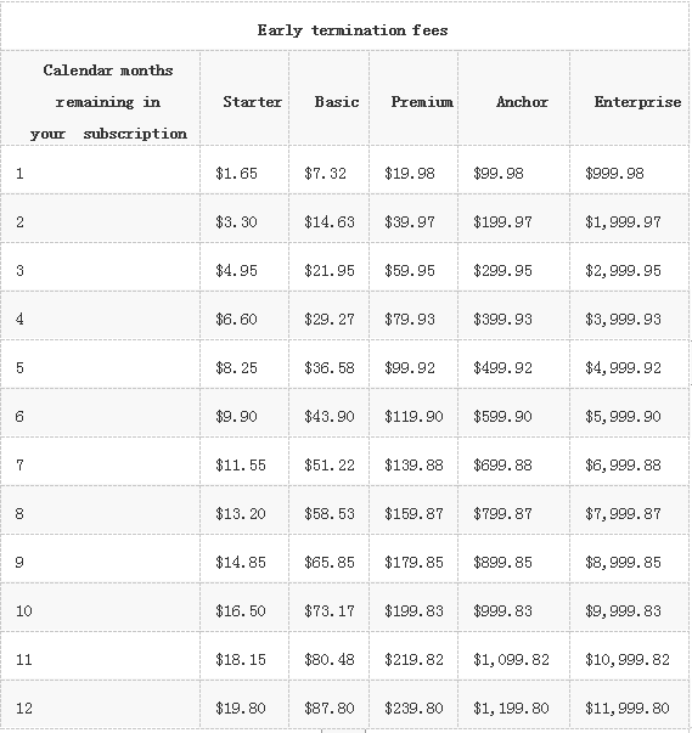Click the $899.85 Anchor fee cell
Viewport: 693px width, 734px height.
click(503, 562)
